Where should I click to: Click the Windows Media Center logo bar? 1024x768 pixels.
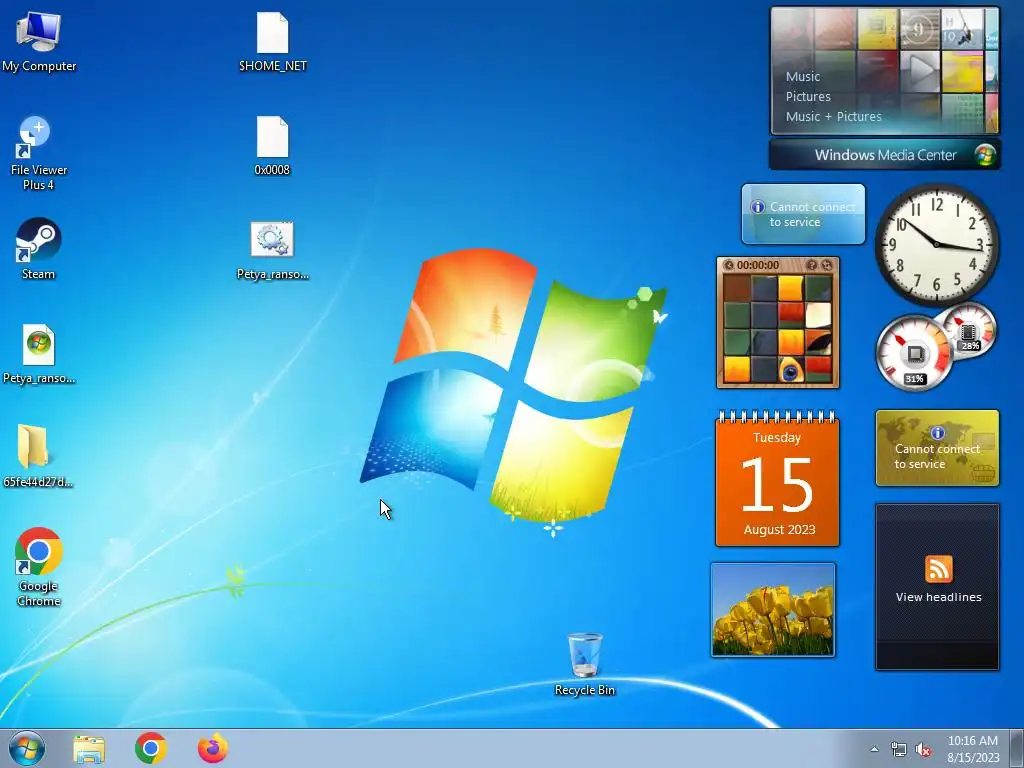pos(885,155)
